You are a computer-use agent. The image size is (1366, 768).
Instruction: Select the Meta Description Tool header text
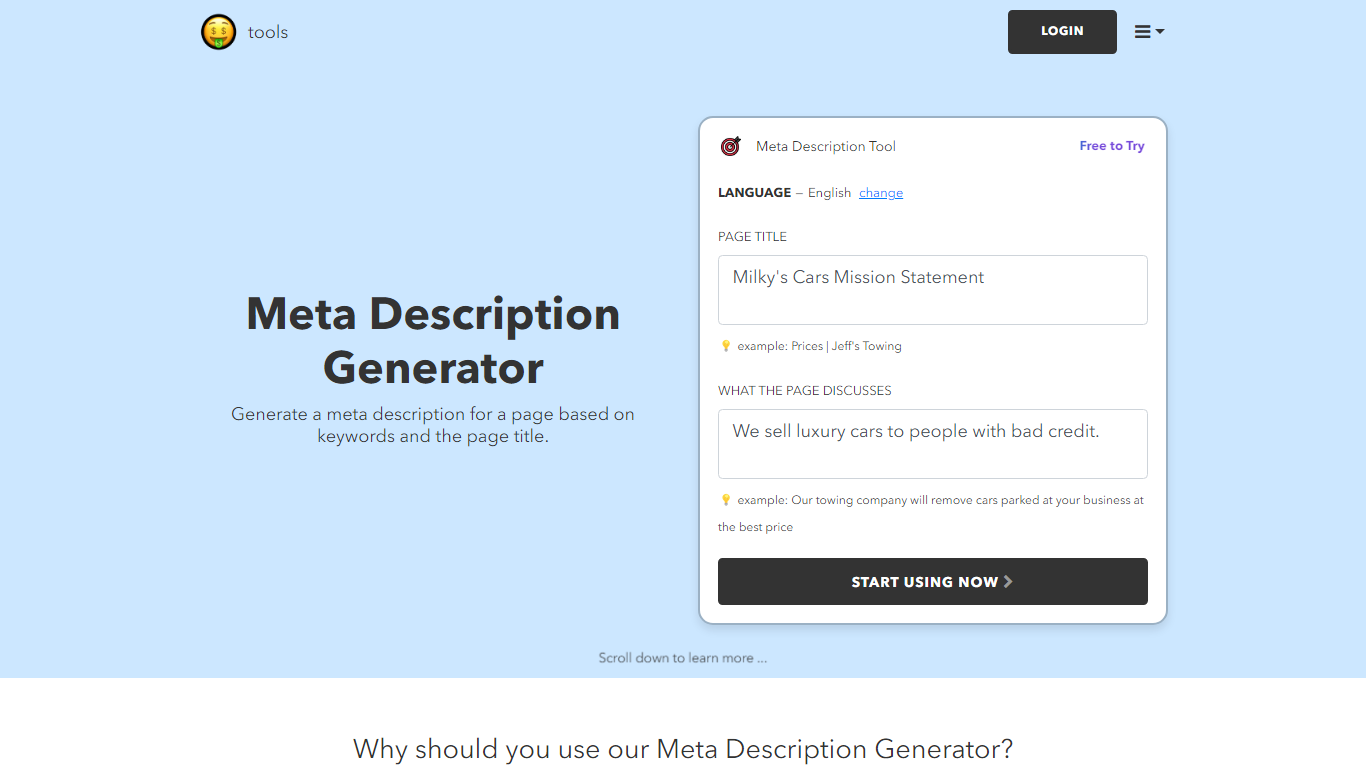[825, 146]
